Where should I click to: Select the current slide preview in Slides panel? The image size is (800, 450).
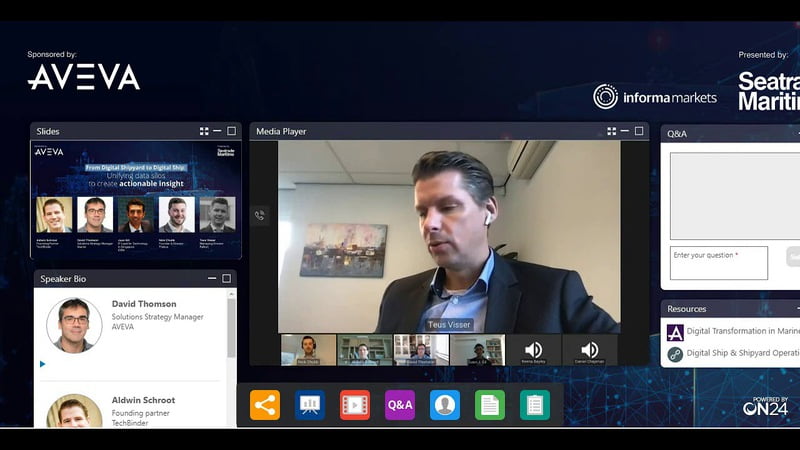pyautogui.click(x=135, y=200)
